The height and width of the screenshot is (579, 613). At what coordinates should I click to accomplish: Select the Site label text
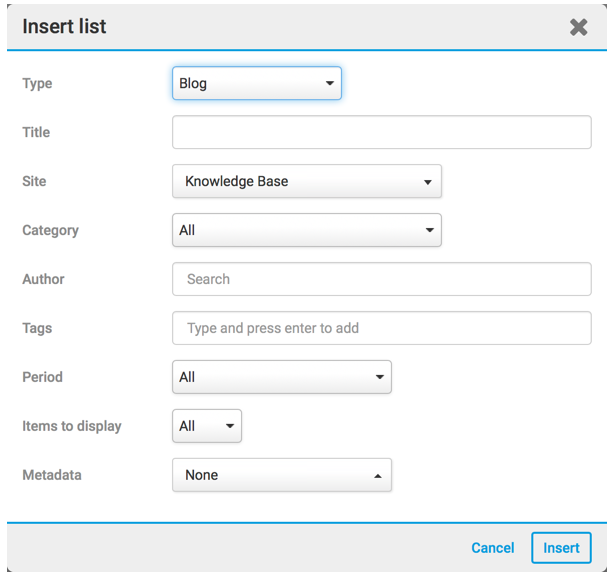tap(34, 181)
